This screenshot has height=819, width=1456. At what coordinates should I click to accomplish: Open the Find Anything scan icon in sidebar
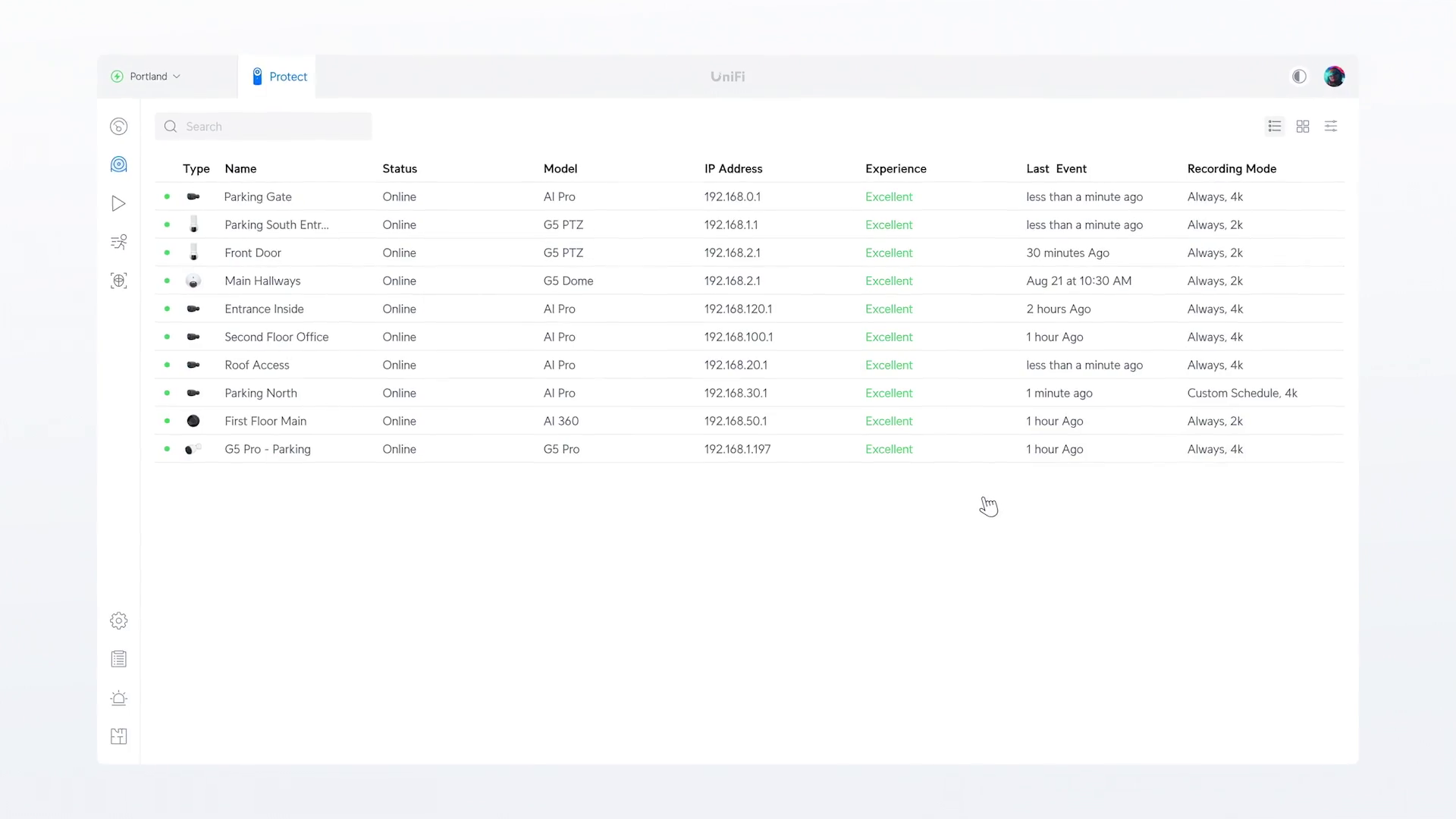pos(118,281)
